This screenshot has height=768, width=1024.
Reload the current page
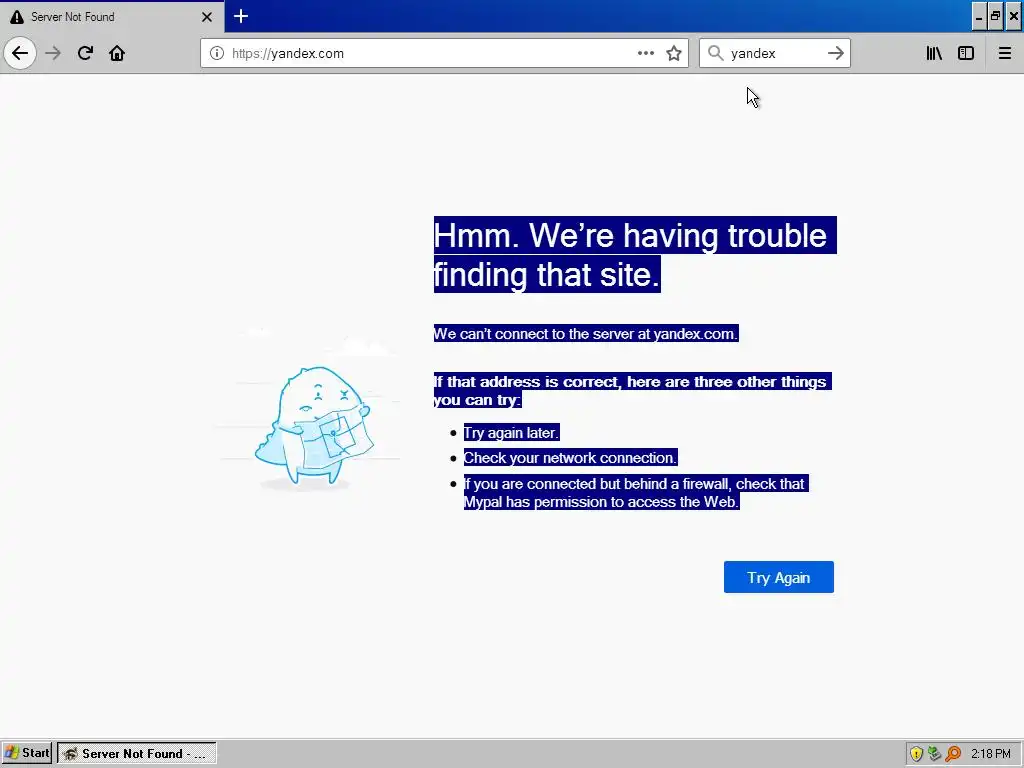coord(85,53)
